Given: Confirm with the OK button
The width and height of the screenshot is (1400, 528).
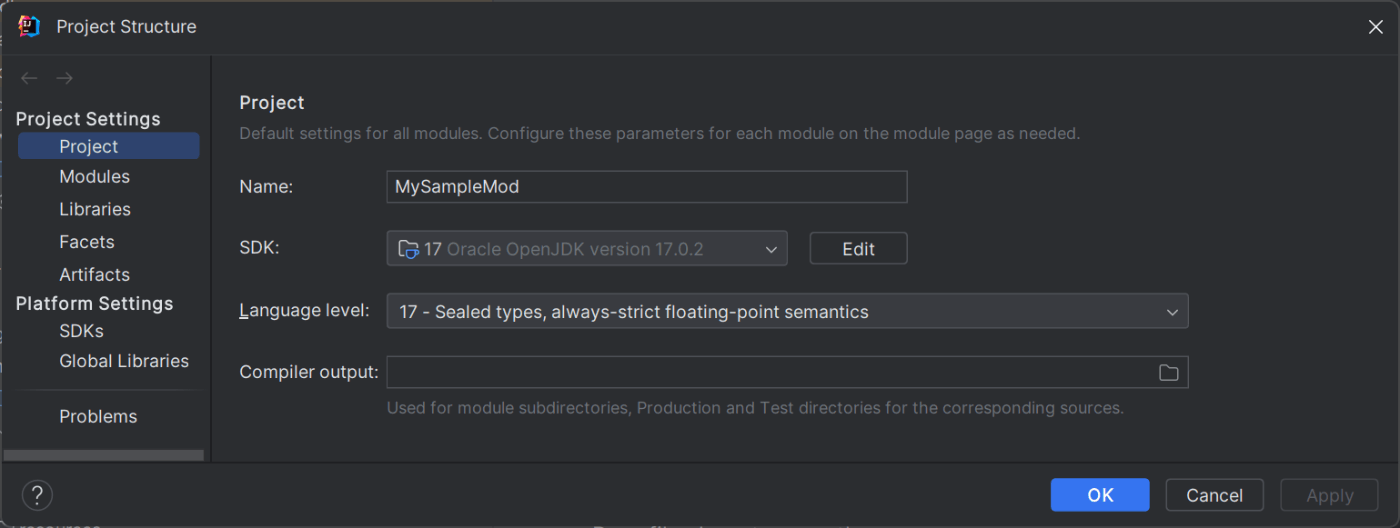Looking at the screenshot, I should click(x=1100, y=495).
